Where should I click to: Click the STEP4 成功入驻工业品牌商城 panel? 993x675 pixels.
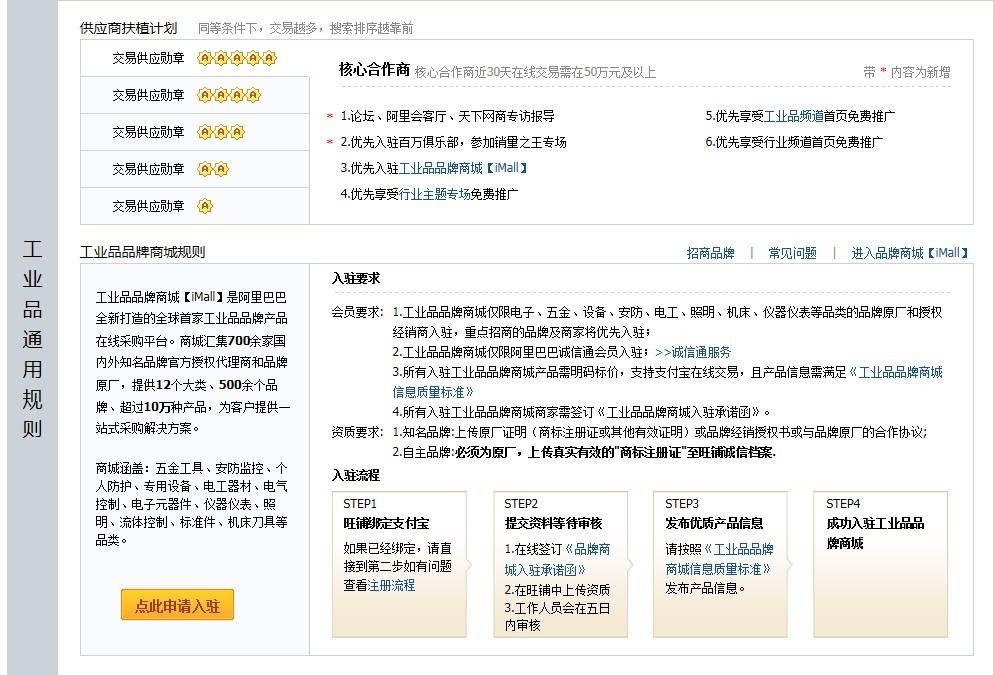point(879,565)
